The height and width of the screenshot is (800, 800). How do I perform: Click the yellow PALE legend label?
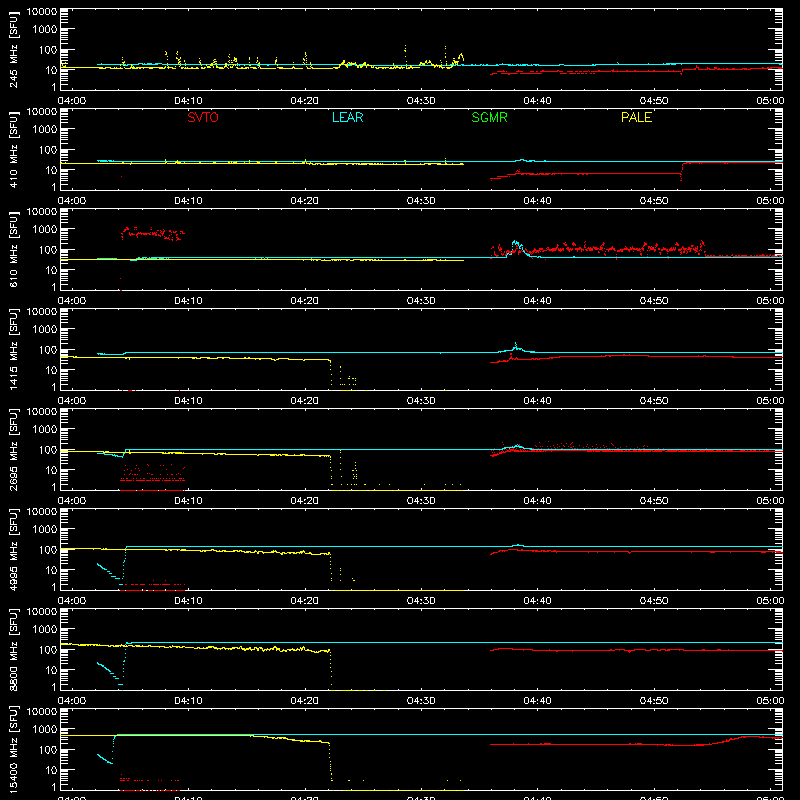pyautogui.click(x=636, y=117)
